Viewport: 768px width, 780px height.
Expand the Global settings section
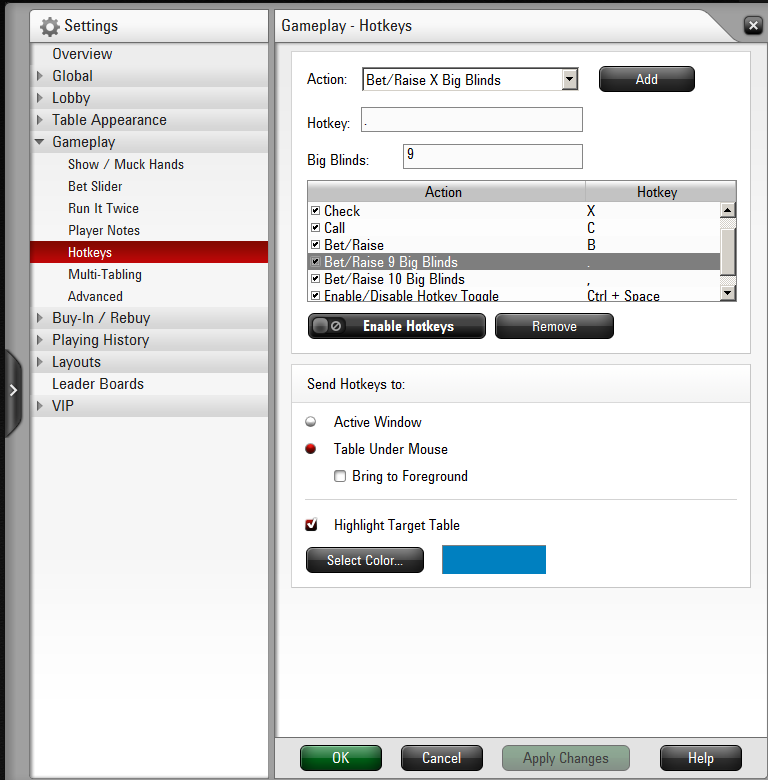pyautogui.click(x=40, y=76)
